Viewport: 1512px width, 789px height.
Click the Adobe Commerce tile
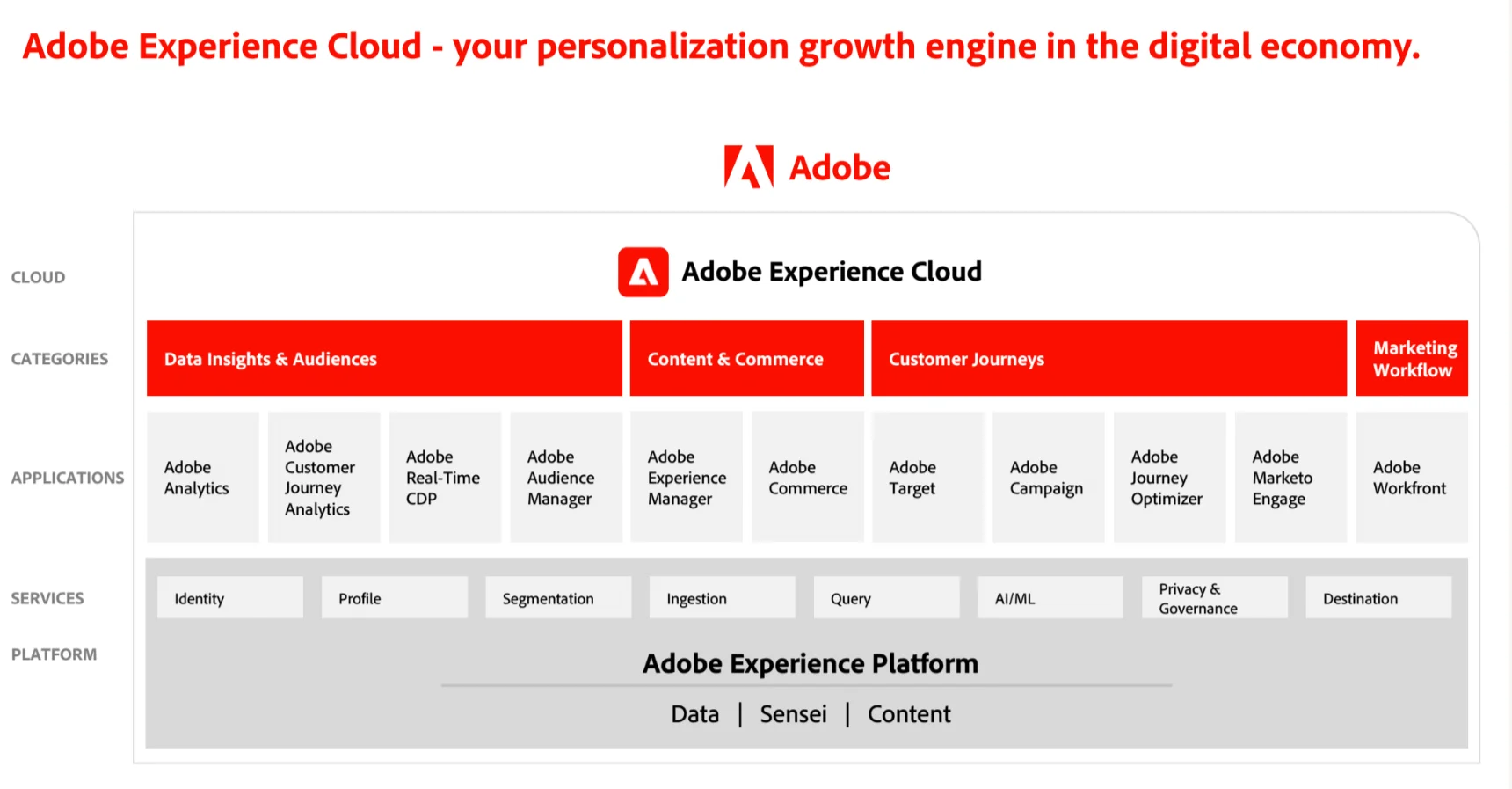click(808, 478)
